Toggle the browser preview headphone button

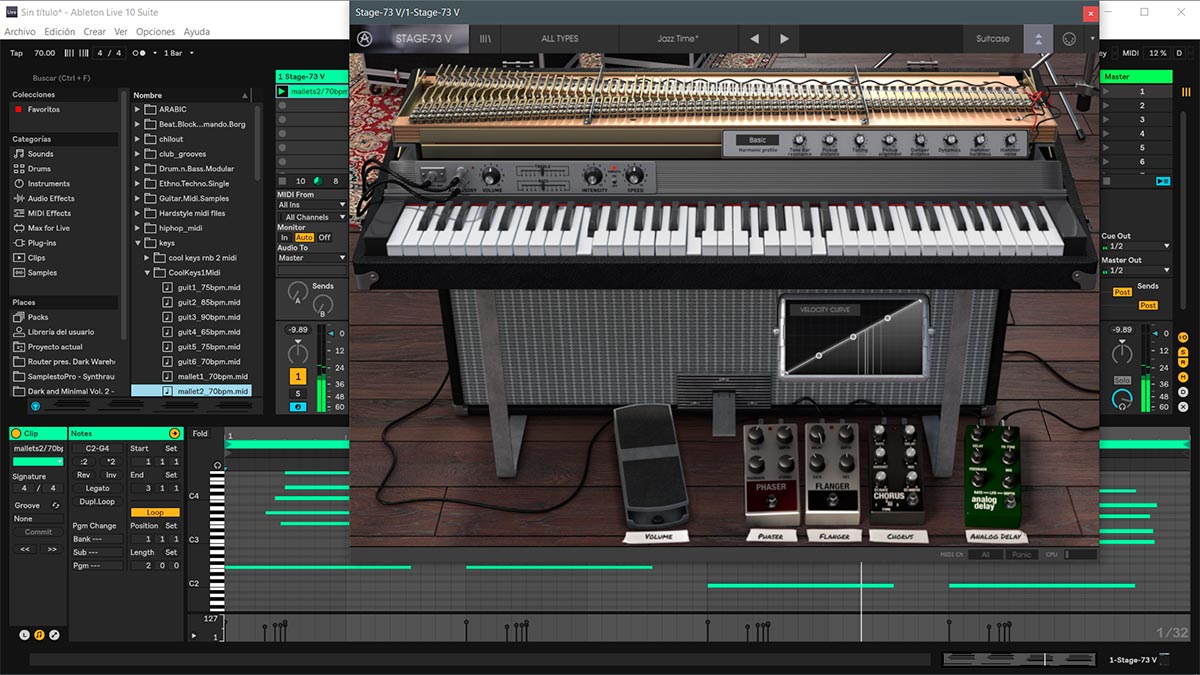tap(36, 406)
